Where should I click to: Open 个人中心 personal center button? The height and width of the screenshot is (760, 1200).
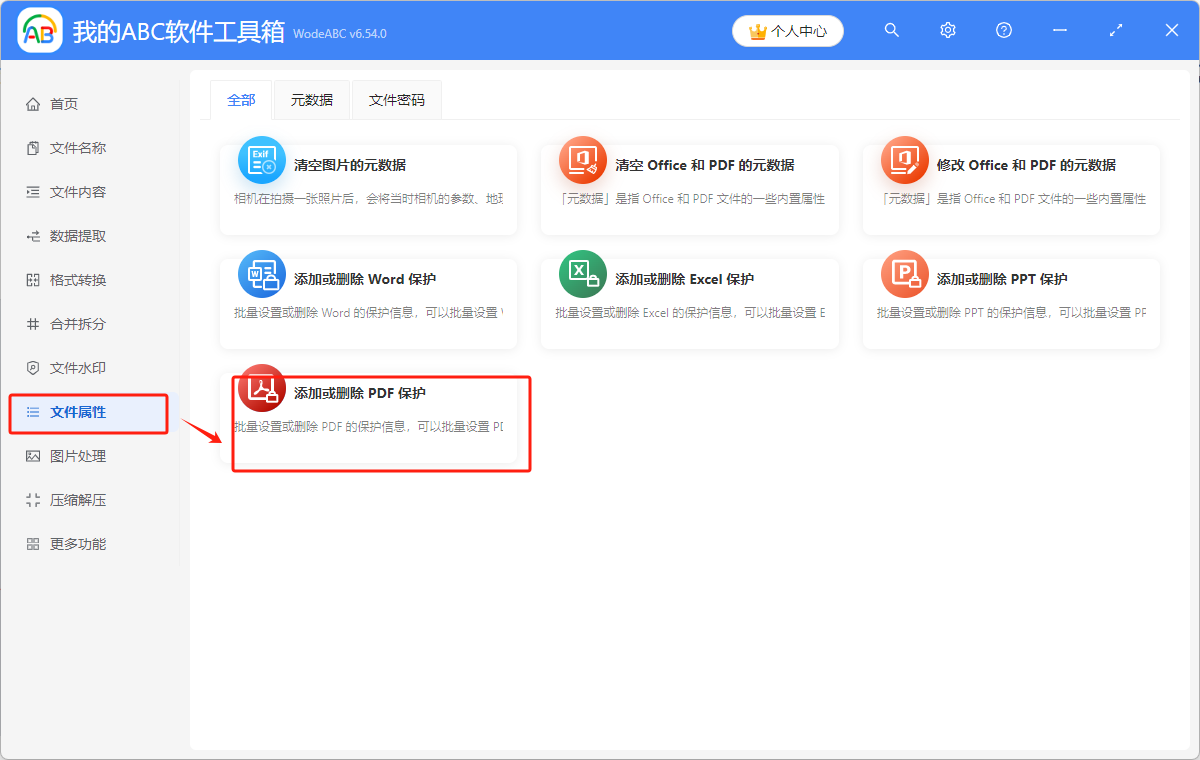point(788,31)
